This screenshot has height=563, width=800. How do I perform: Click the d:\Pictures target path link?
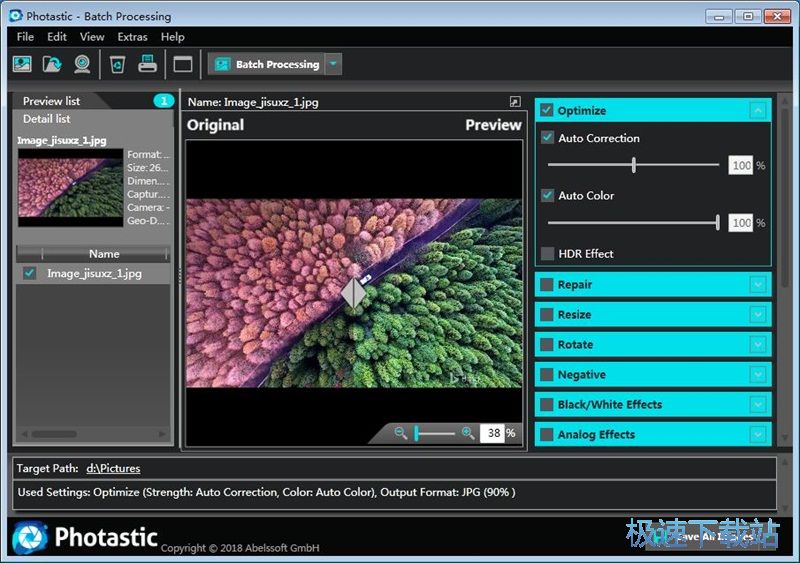click(x=113, y=468)
